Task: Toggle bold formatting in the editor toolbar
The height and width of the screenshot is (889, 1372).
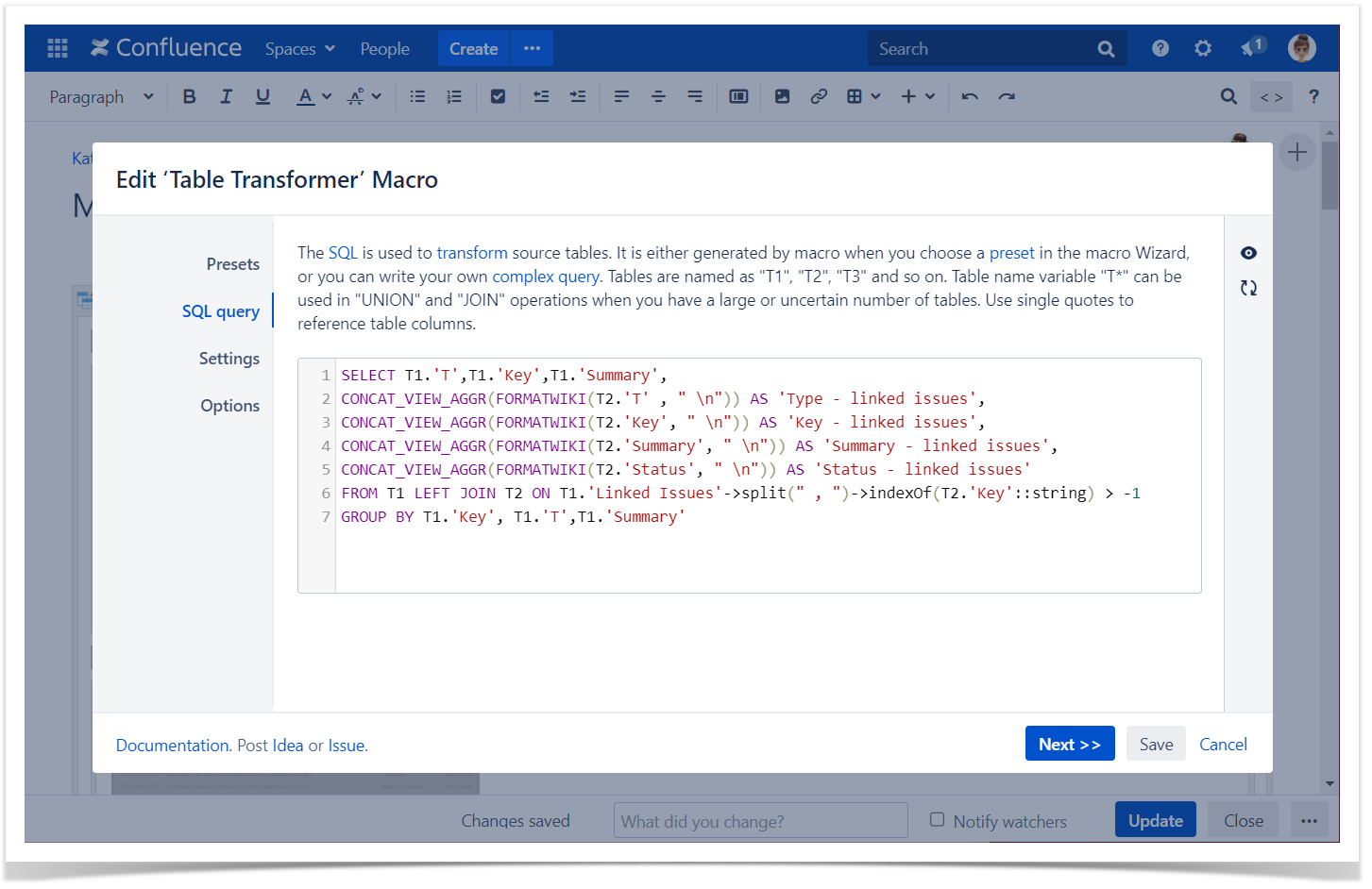Action: click(x=190, y=96)
